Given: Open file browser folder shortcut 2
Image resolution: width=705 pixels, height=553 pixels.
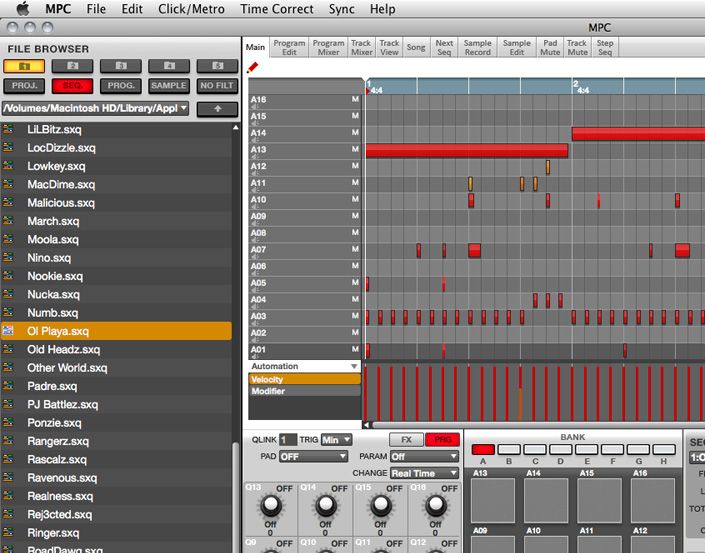Looking at the screenshot, I should (72, 66).
